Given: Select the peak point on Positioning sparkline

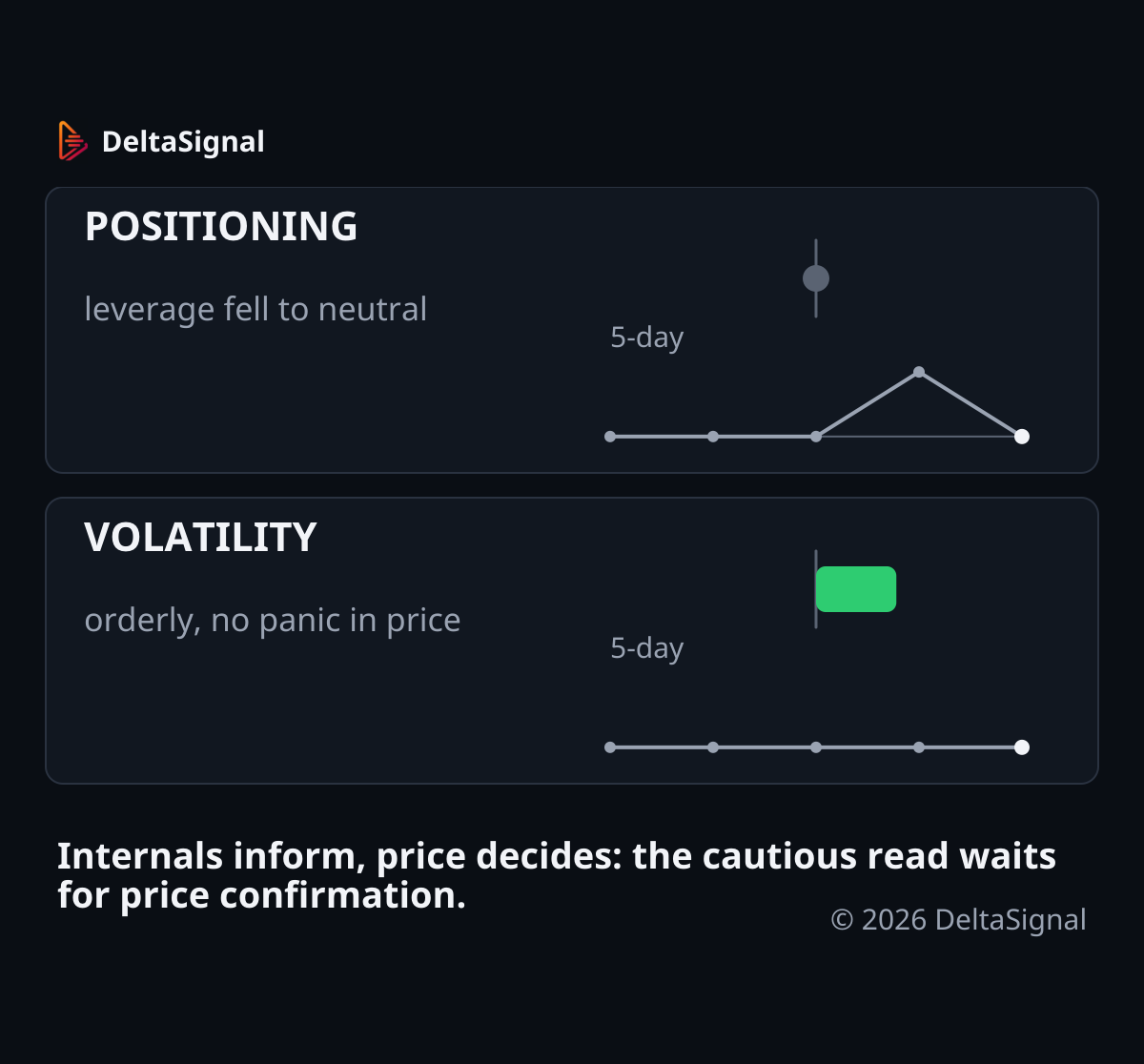Looking at the screenshot, I should click(x=919, y=372).
